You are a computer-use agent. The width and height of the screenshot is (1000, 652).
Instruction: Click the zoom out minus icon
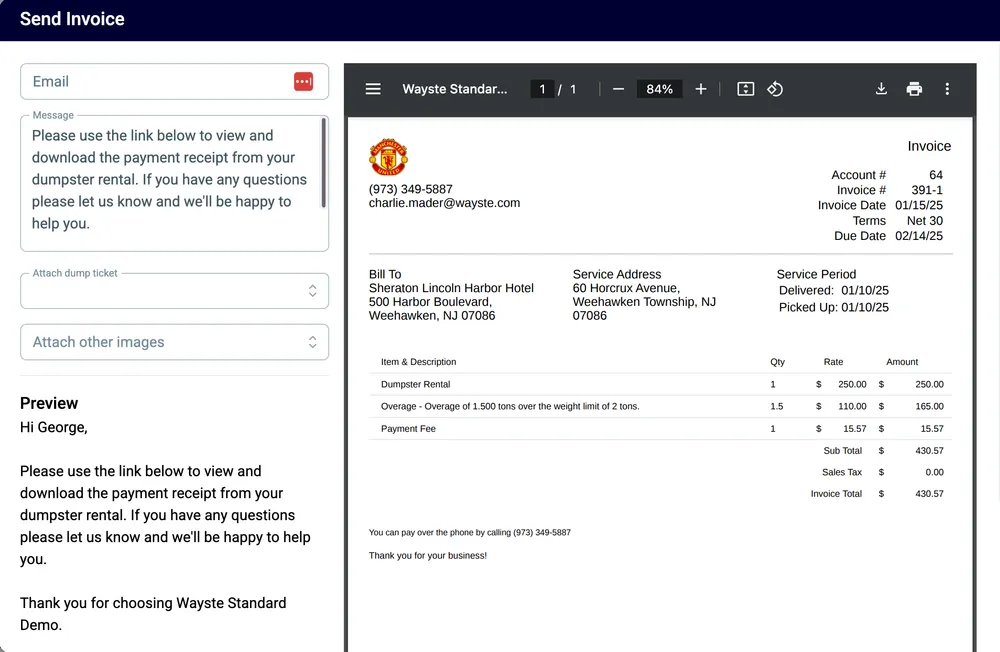618,89
